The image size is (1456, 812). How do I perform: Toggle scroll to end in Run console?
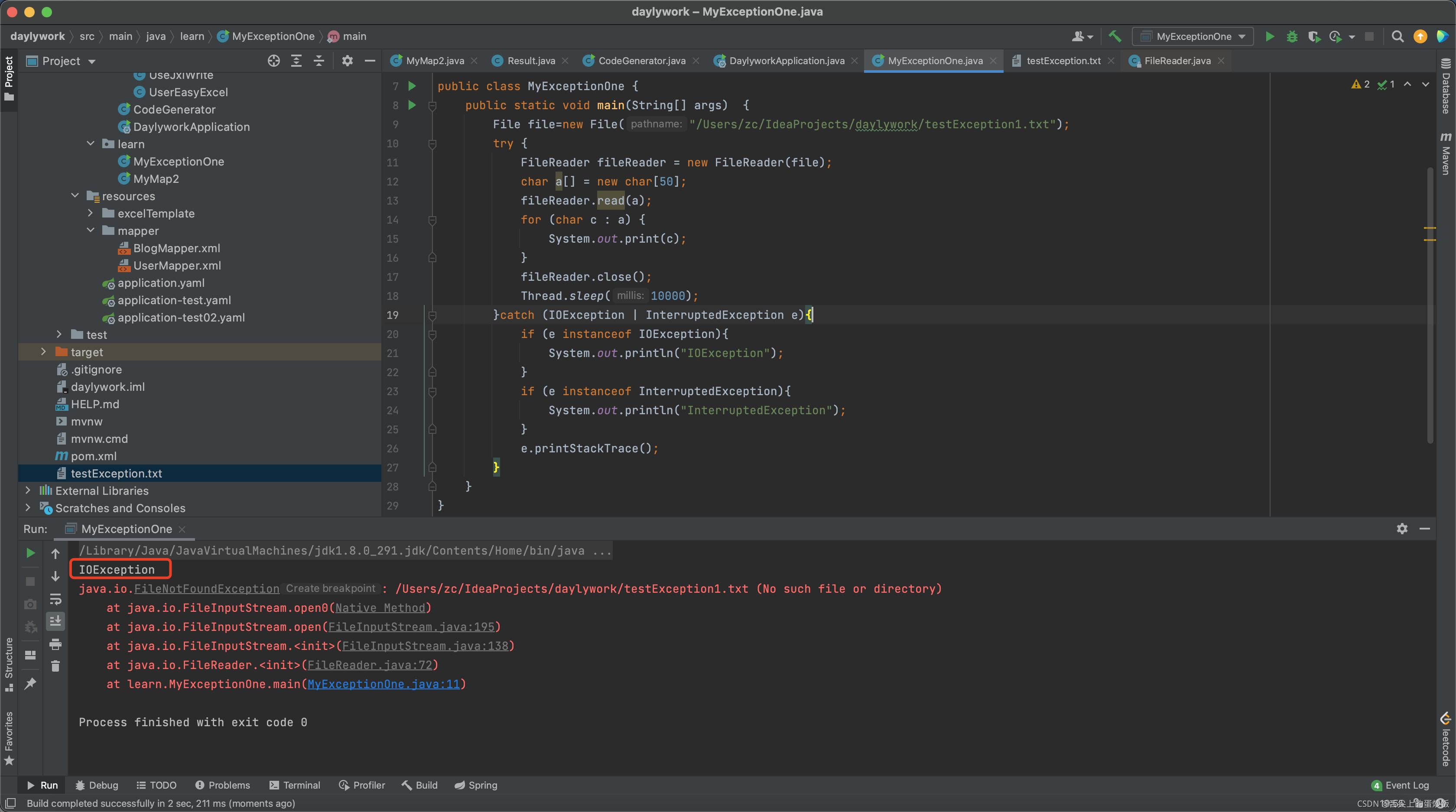pos(55,622)
